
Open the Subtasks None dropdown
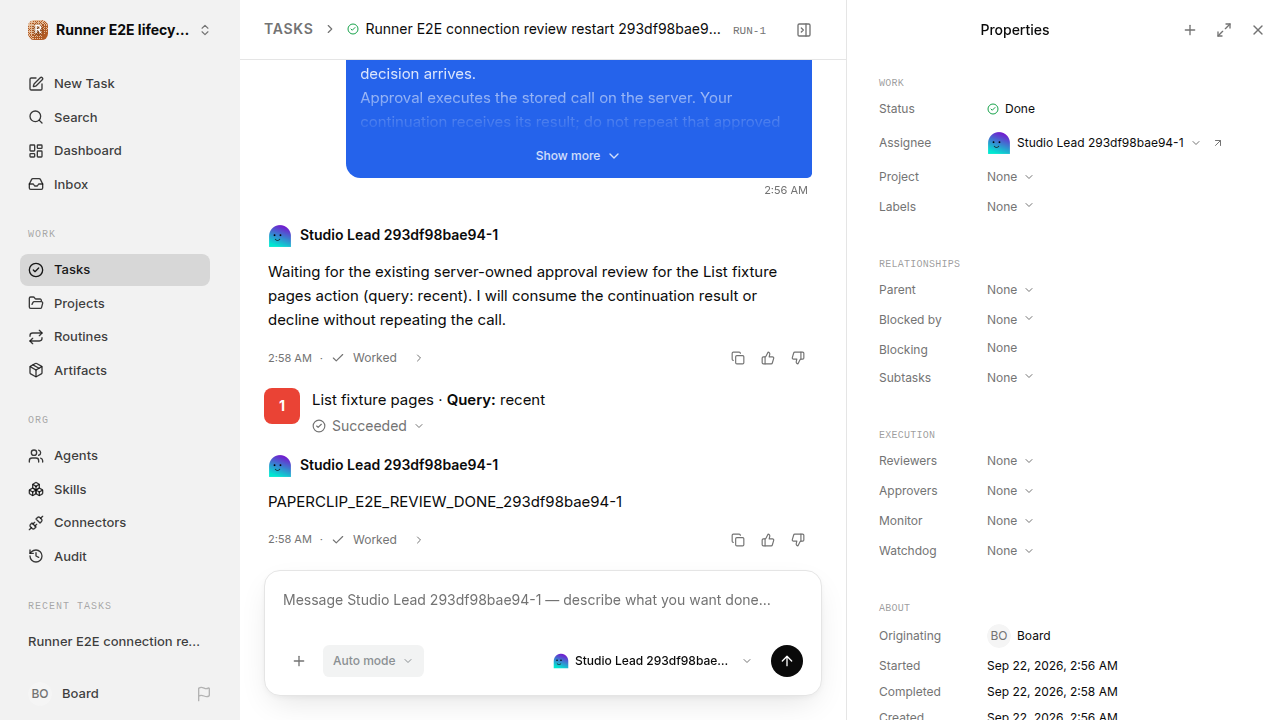pyautogui.click(x=1010, y=378)
